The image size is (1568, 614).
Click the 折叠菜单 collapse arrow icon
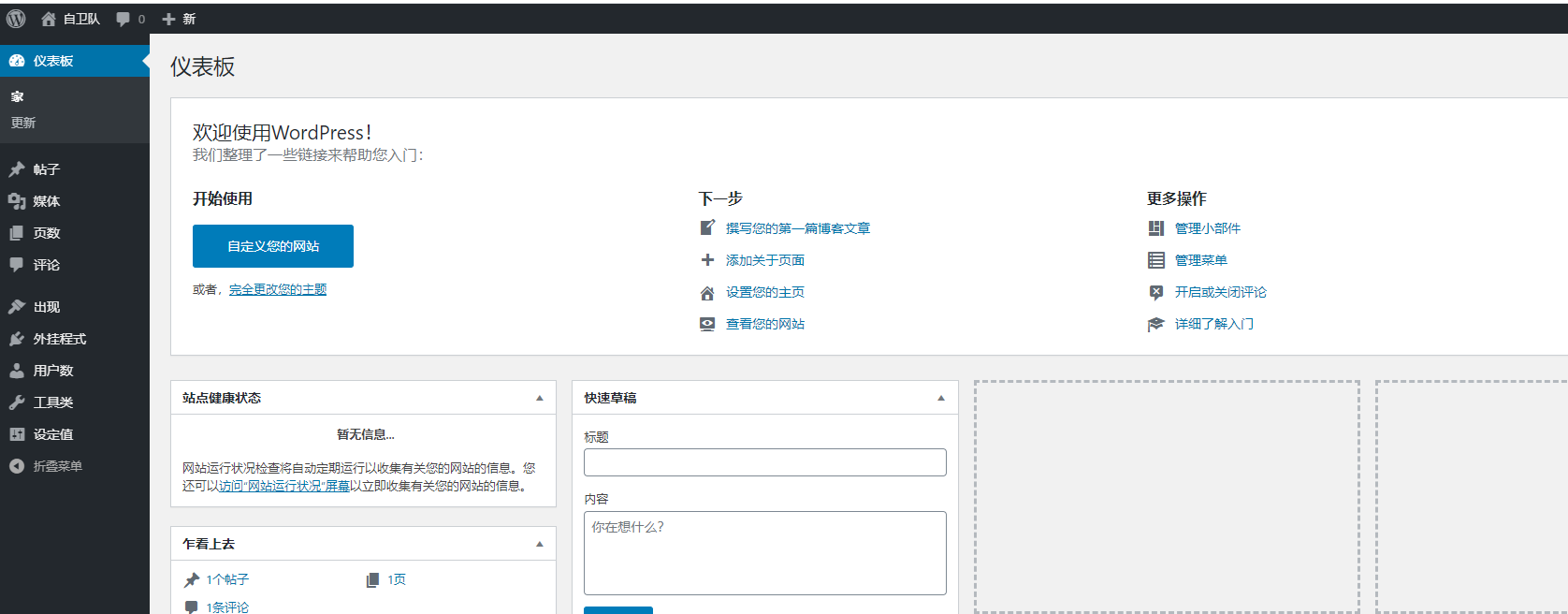point(17,466)
